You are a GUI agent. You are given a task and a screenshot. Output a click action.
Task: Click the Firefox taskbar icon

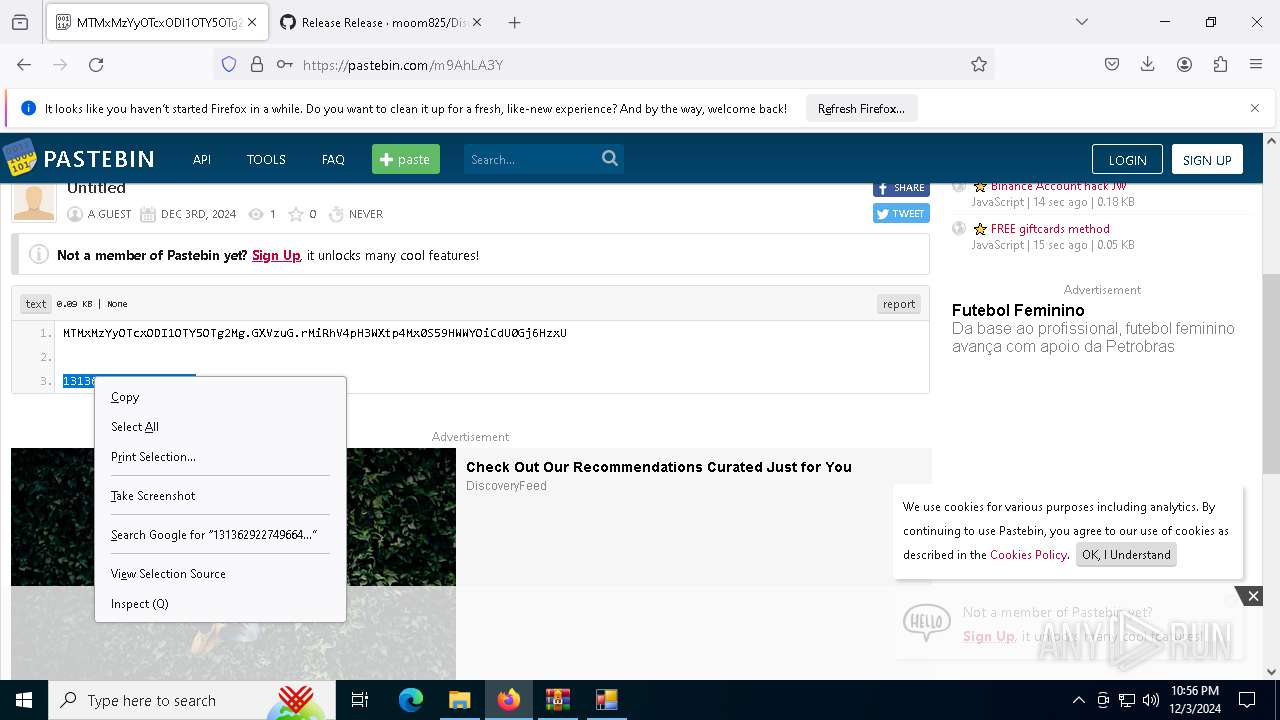pyautogui.click(x=508, y=700)
